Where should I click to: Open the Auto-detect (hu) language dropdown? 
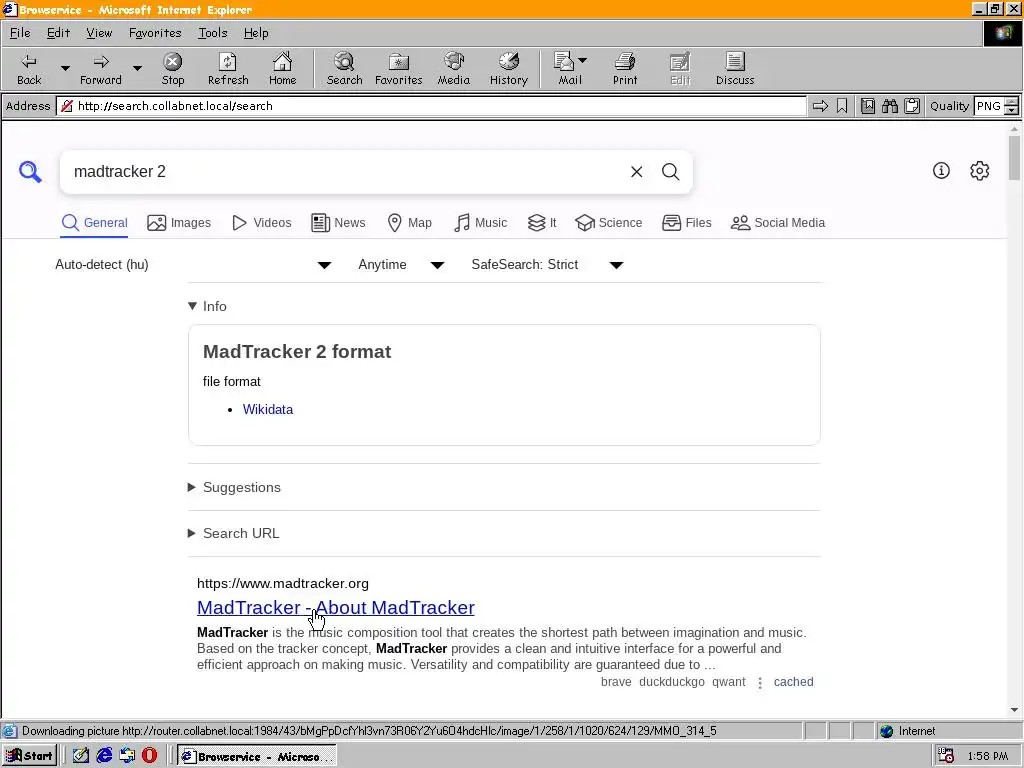[193, 264]
